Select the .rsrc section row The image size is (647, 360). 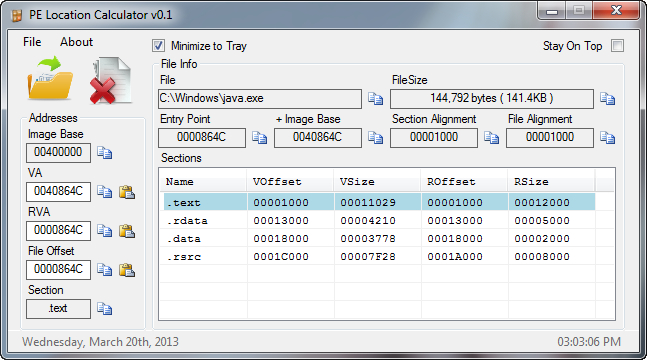point(378,256)
